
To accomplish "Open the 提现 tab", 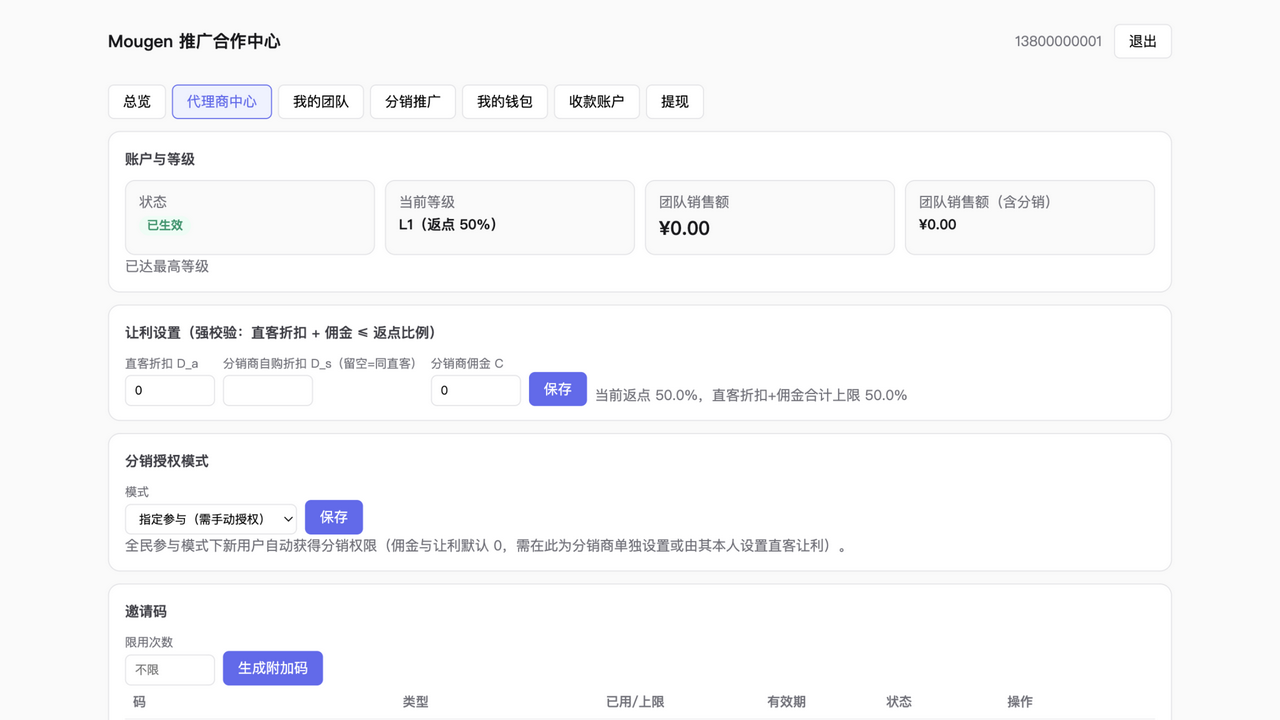I will click(675, 102).
